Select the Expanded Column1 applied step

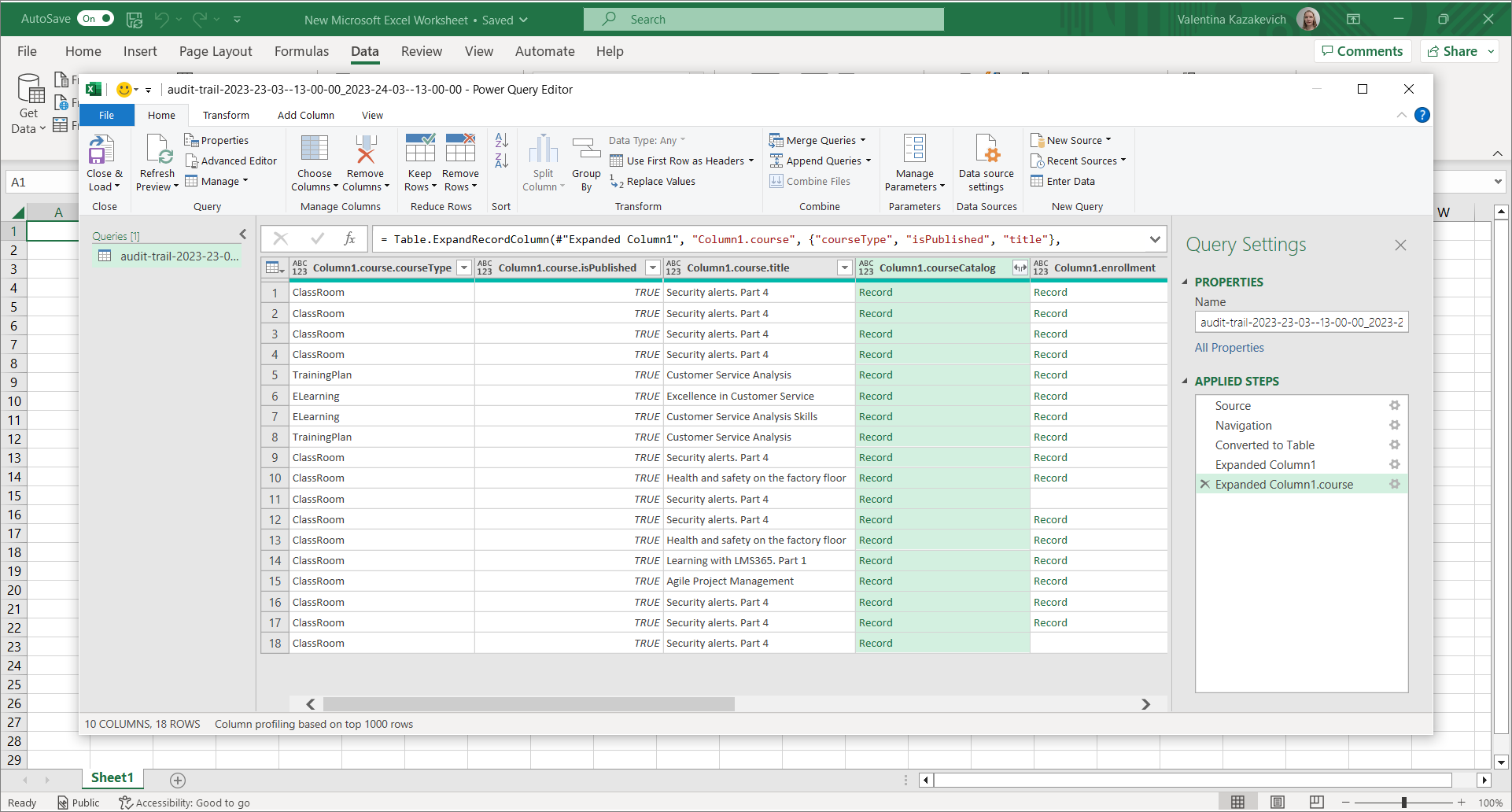1265,464
